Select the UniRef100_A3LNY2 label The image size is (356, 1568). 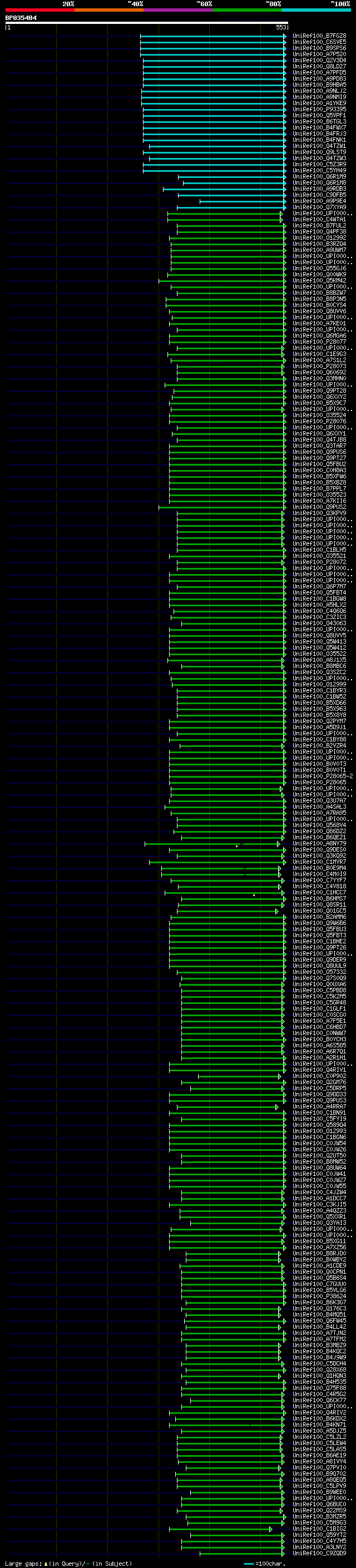coord(319,1547)
